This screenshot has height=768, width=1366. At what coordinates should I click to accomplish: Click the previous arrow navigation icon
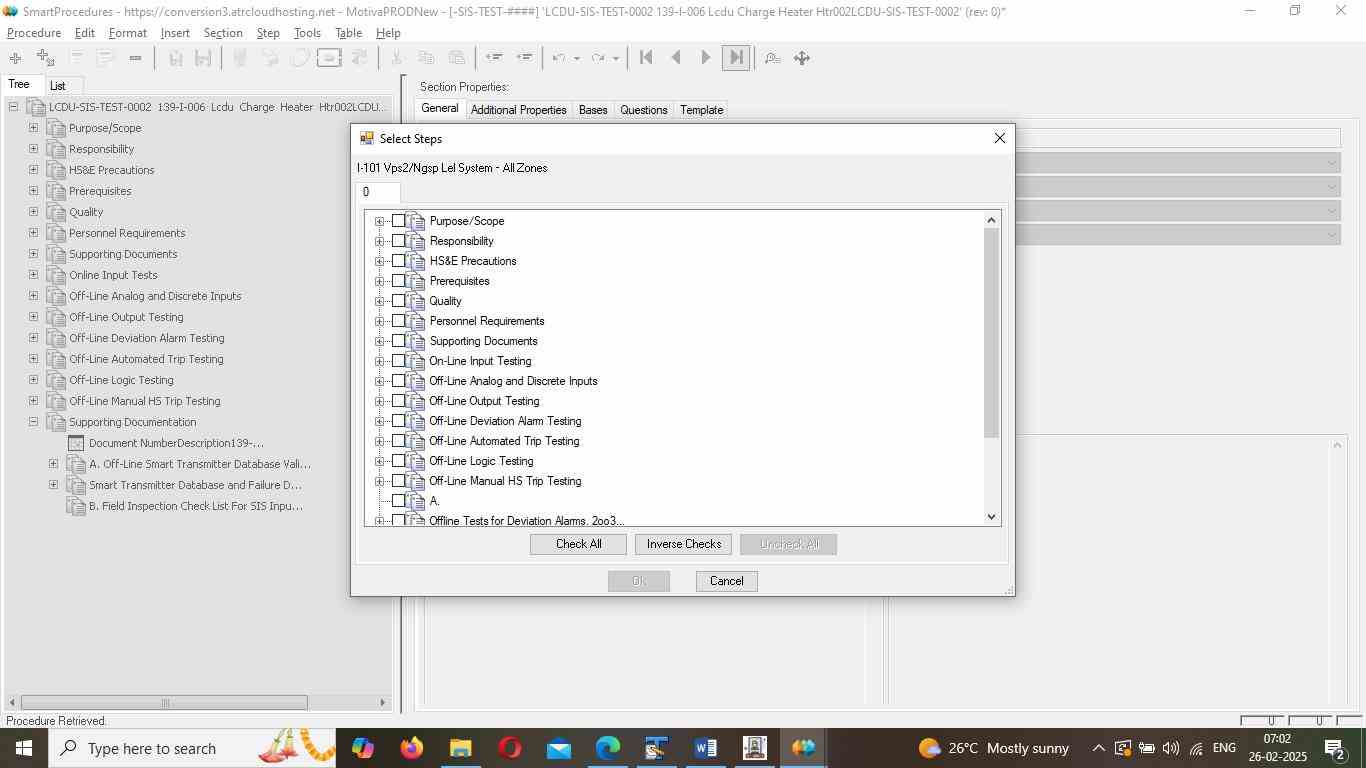(676, 58)
